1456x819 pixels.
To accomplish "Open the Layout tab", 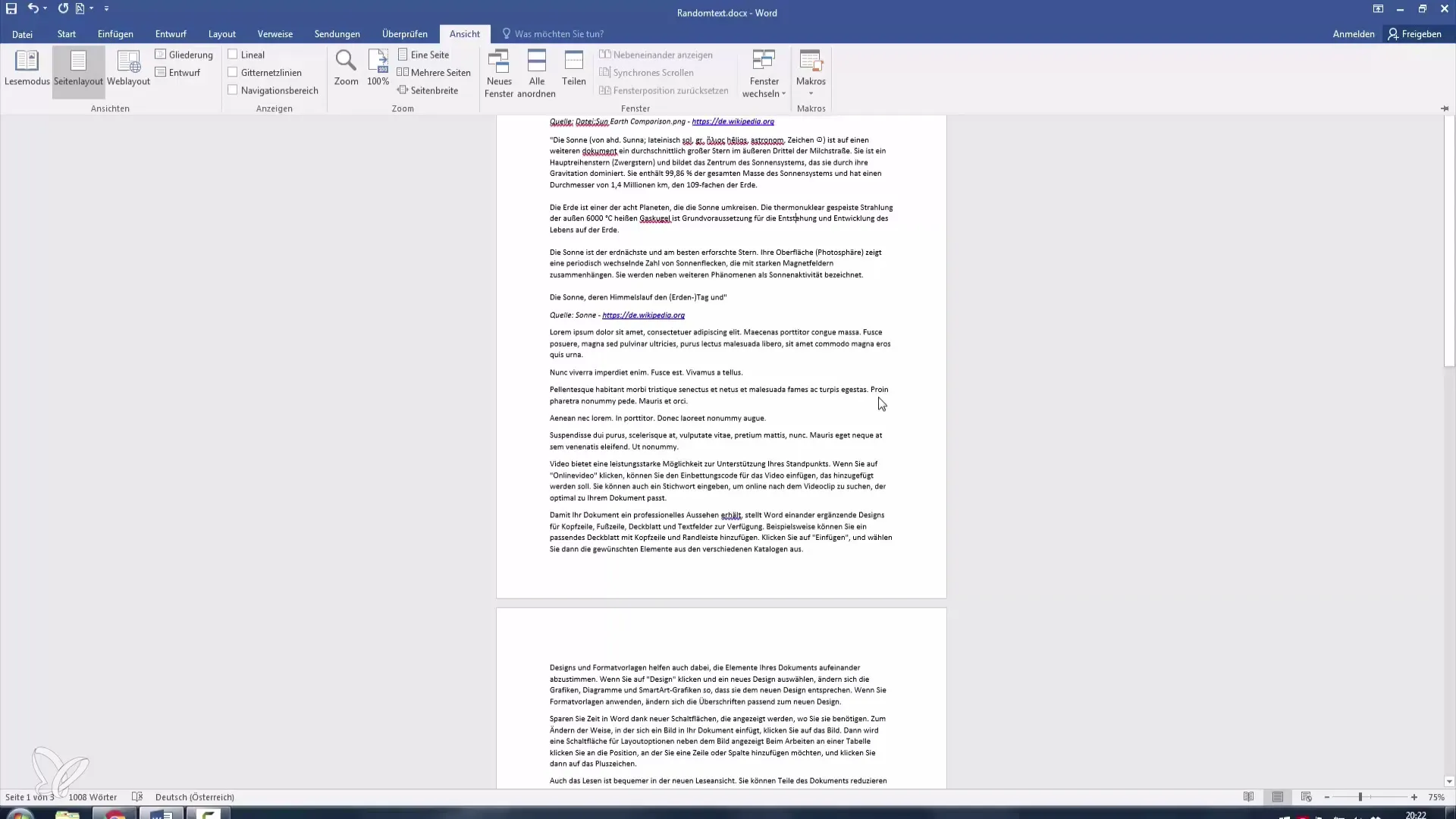I will click(222, 34).
